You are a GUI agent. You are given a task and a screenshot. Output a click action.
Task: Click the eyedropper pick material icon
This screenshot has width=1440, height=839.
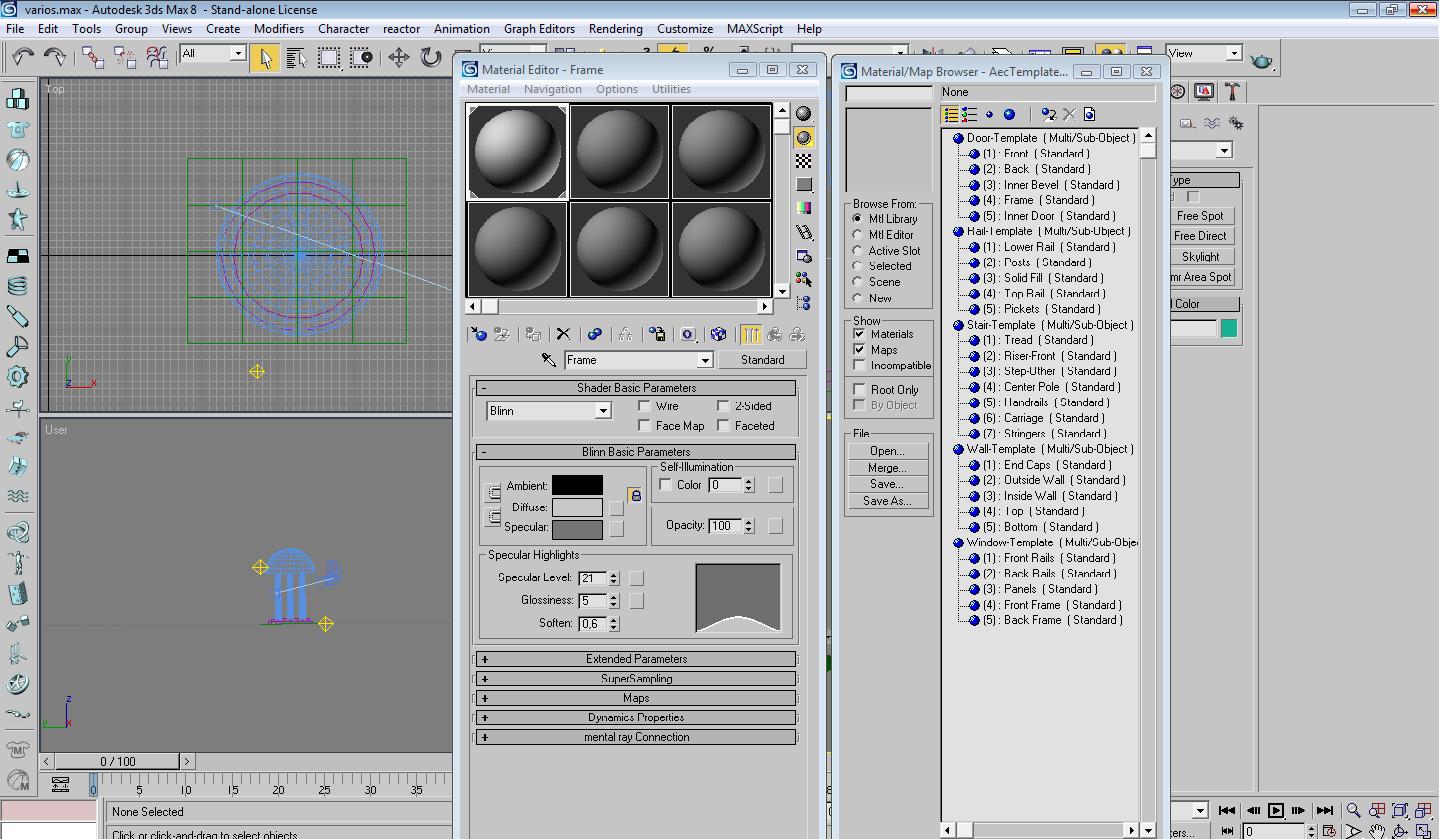[548, 360]
